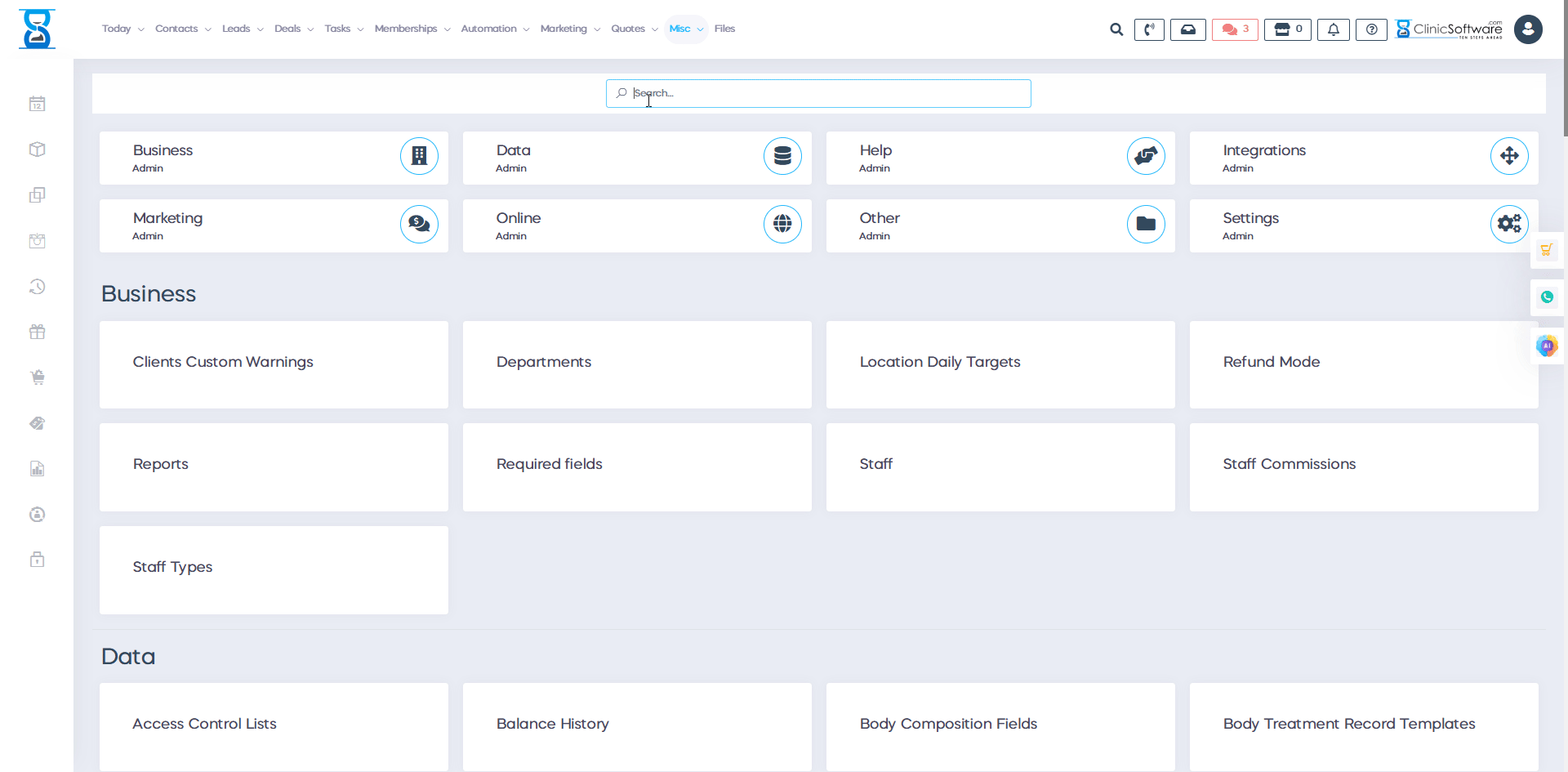Open the WhatsApp icon on right edge

(1548, 297)
